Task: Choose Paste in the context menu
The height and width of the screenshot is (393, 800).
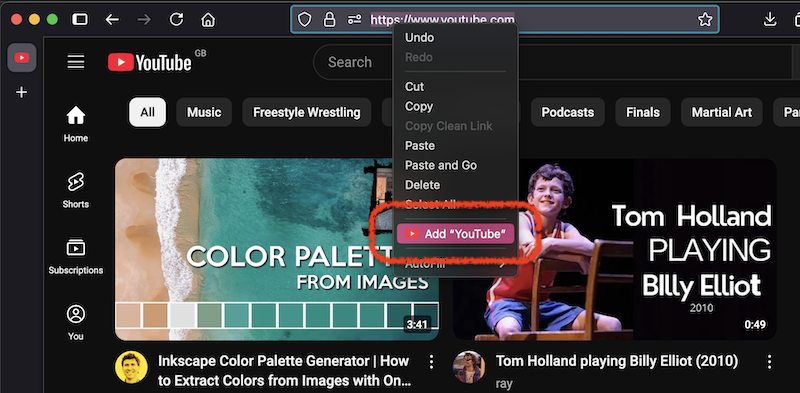Action: click(x=455, y=145)
